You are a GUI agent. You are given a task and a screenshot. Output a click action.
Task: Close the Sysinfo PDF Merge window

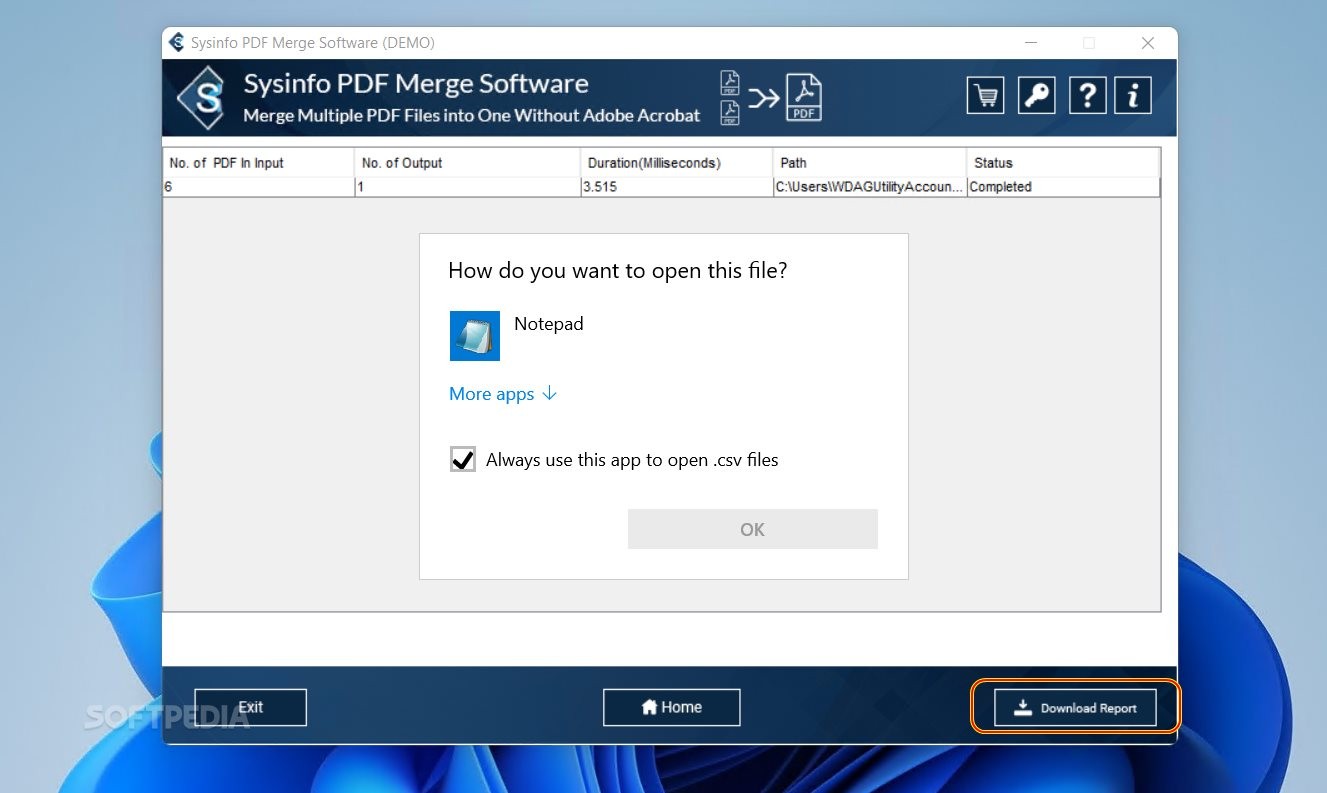pos(1148,43)
